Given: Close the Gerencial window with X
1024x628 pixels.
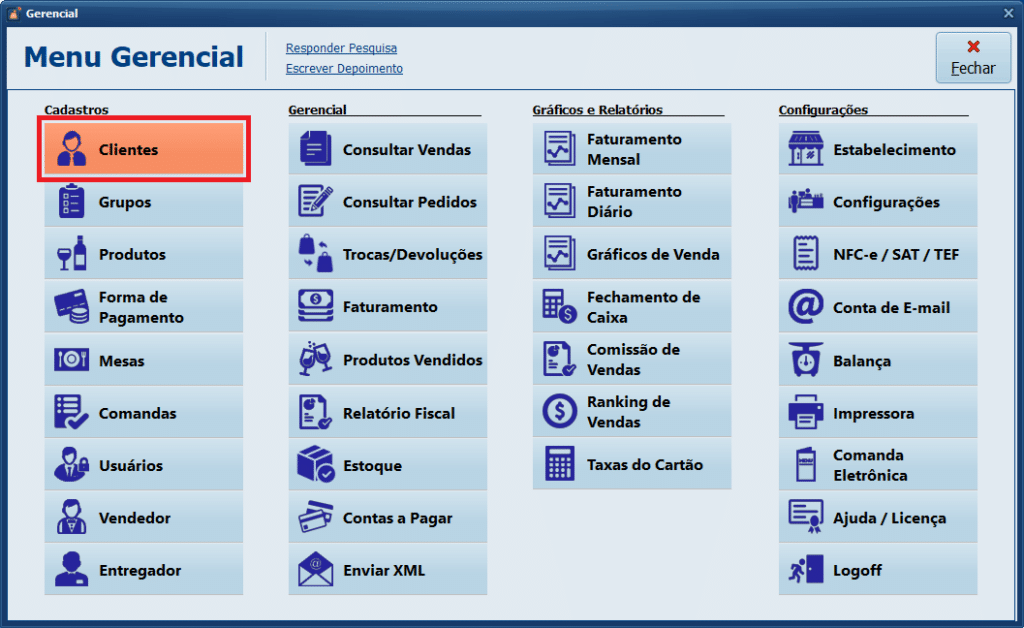Looking at the screenshot, I should coord(1009,13).
